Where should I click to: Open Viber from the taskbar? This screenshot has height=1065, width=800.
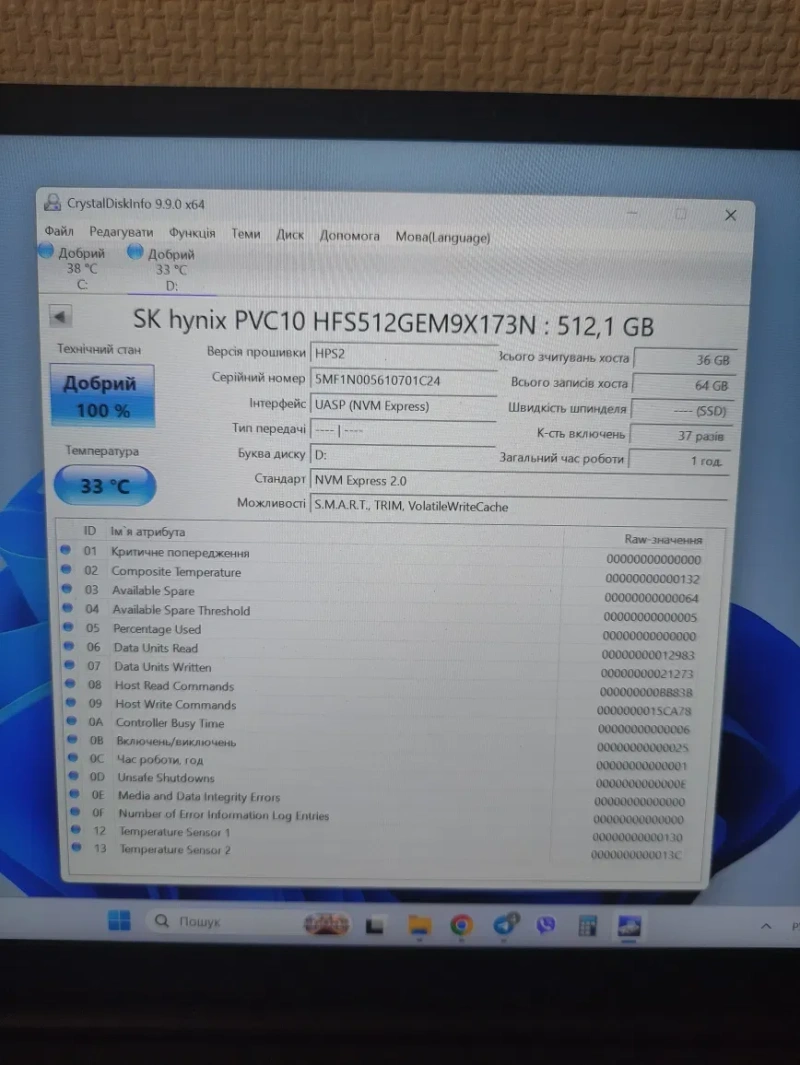click(545, 925)
